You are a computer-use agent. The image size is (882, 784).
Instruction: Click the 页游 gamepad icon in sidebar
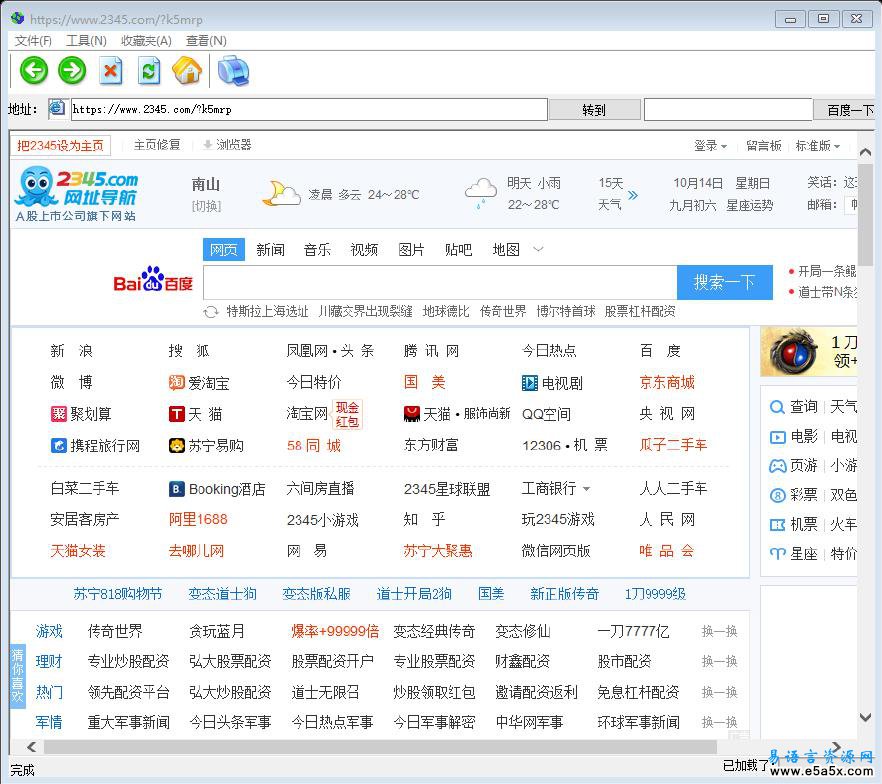777,466
